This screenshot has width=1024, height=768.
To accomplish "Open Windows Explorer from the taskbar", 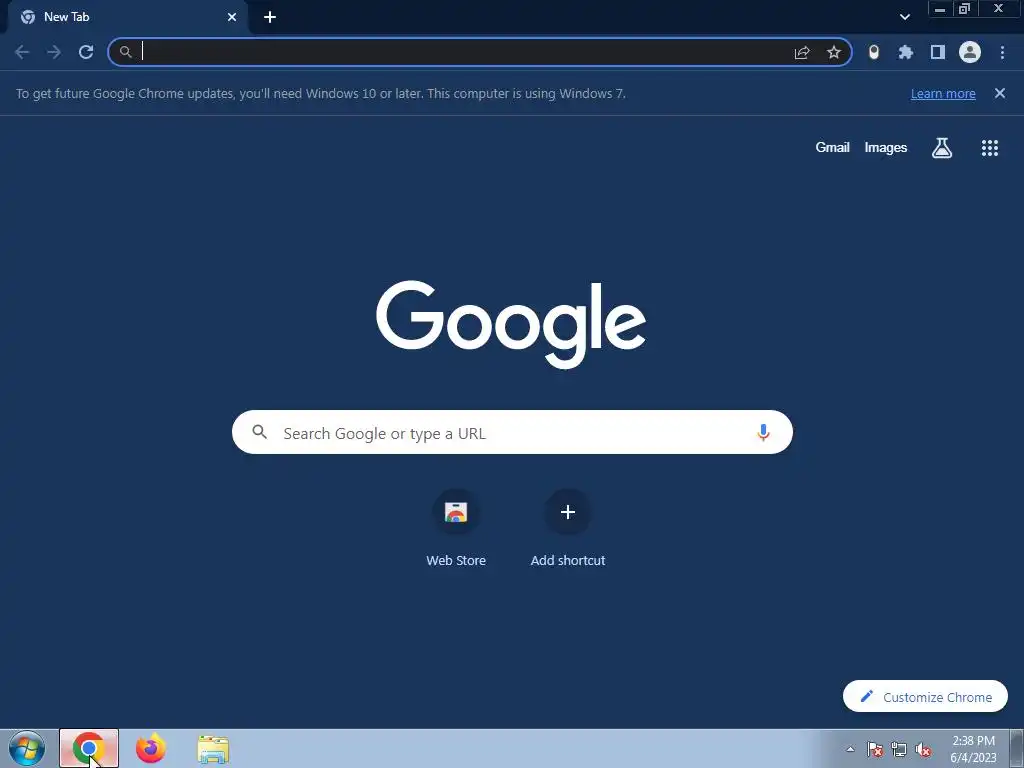I will pos(213,749).
